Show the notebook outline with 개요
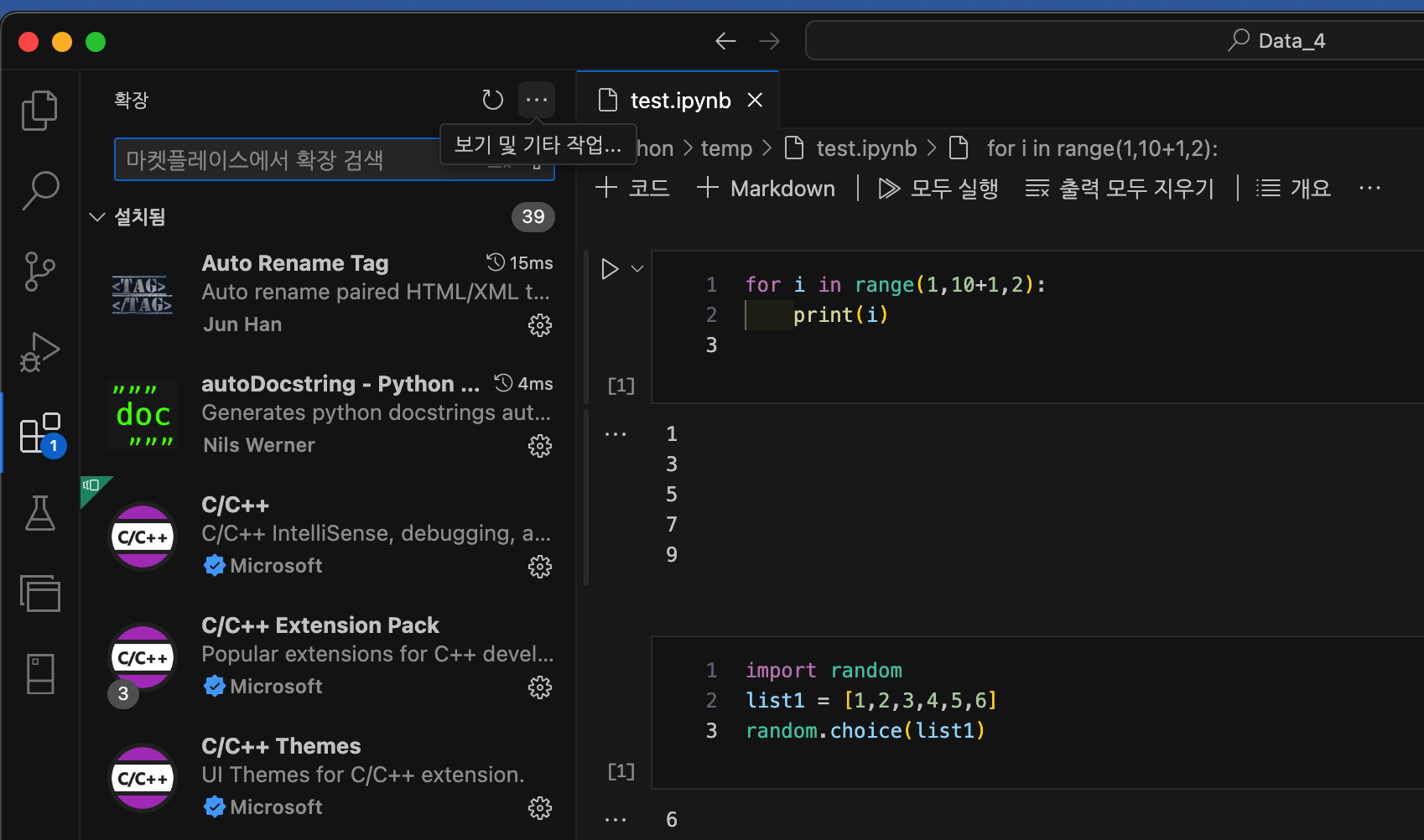The width and height of the screenshot is (1424, 840). (x=1293, y=189)
